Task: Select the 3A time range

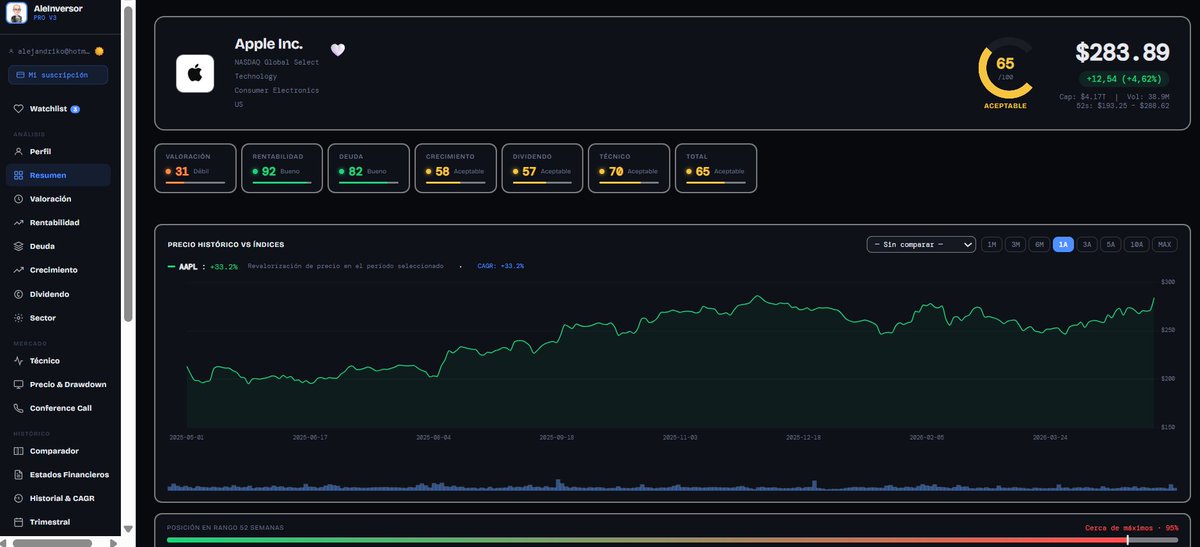Action: click(x=1087, y=244)
